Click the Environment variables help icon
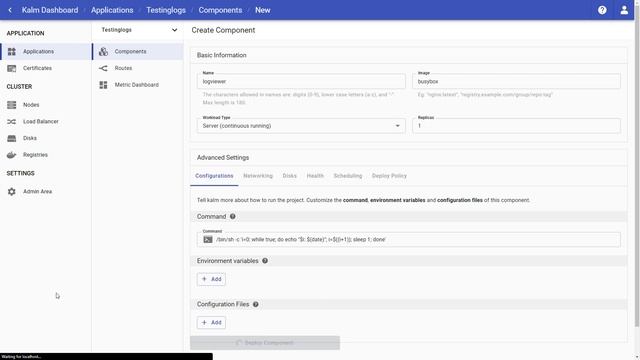This screenshot has height=360, width=640. [265, 261]
